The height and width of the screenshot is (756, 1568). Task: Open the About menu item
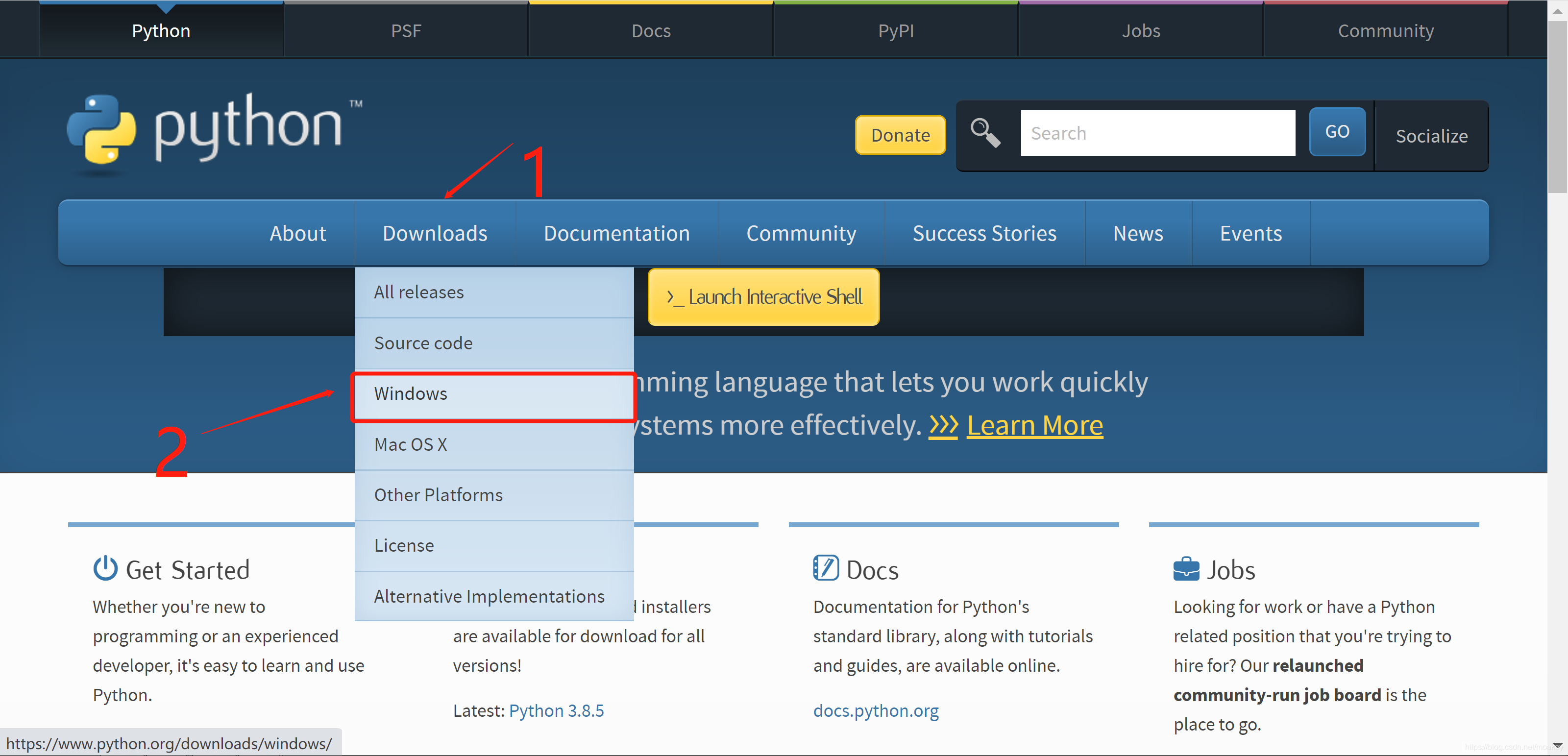[x=297, y=233]
